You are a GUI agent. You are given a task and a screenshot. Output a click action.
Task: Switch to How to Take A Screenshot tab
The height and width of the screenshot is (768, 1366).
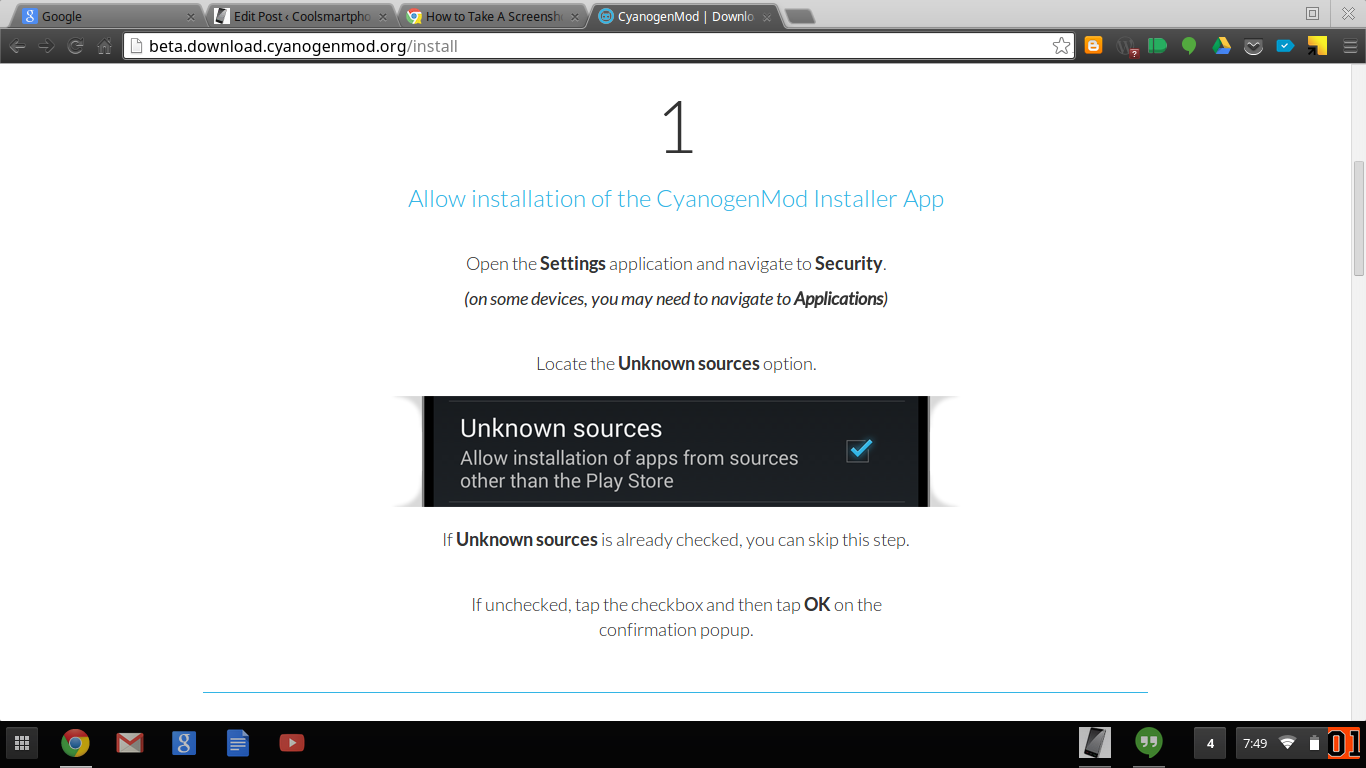[492, 16]
